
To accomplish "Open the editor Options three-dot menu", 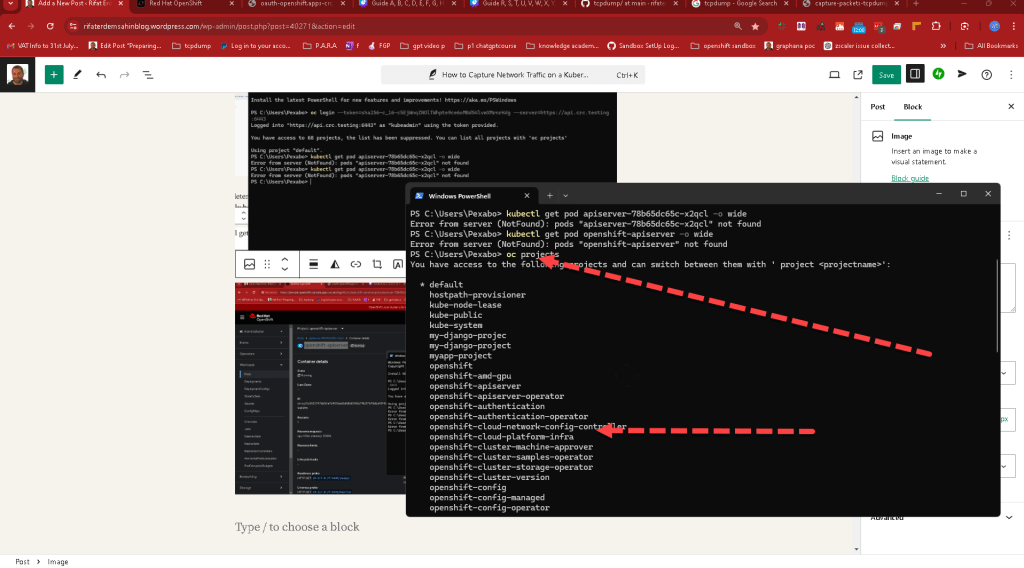I will click(x=1011, y=75).
